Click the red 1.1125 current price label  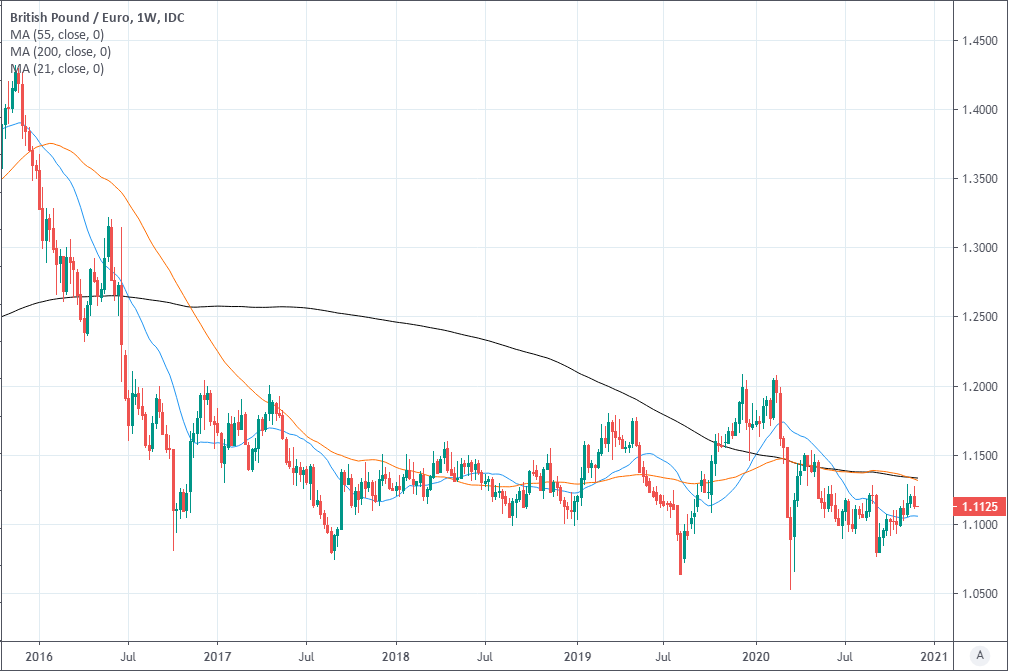coord(980,507)
